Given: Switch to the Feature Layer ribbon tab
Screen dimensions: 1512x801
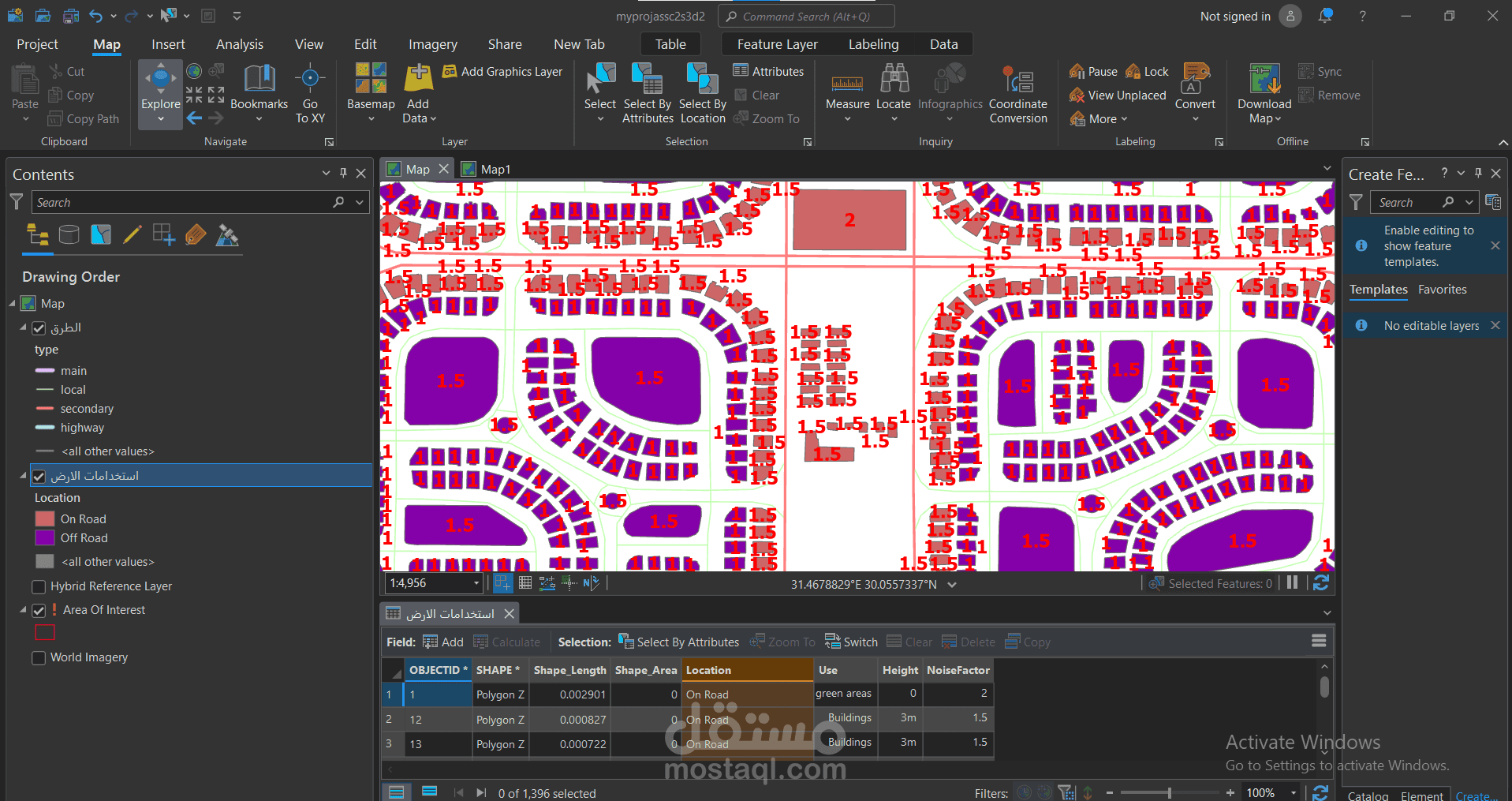Looking at the screenshot, I should click(778, 43).
